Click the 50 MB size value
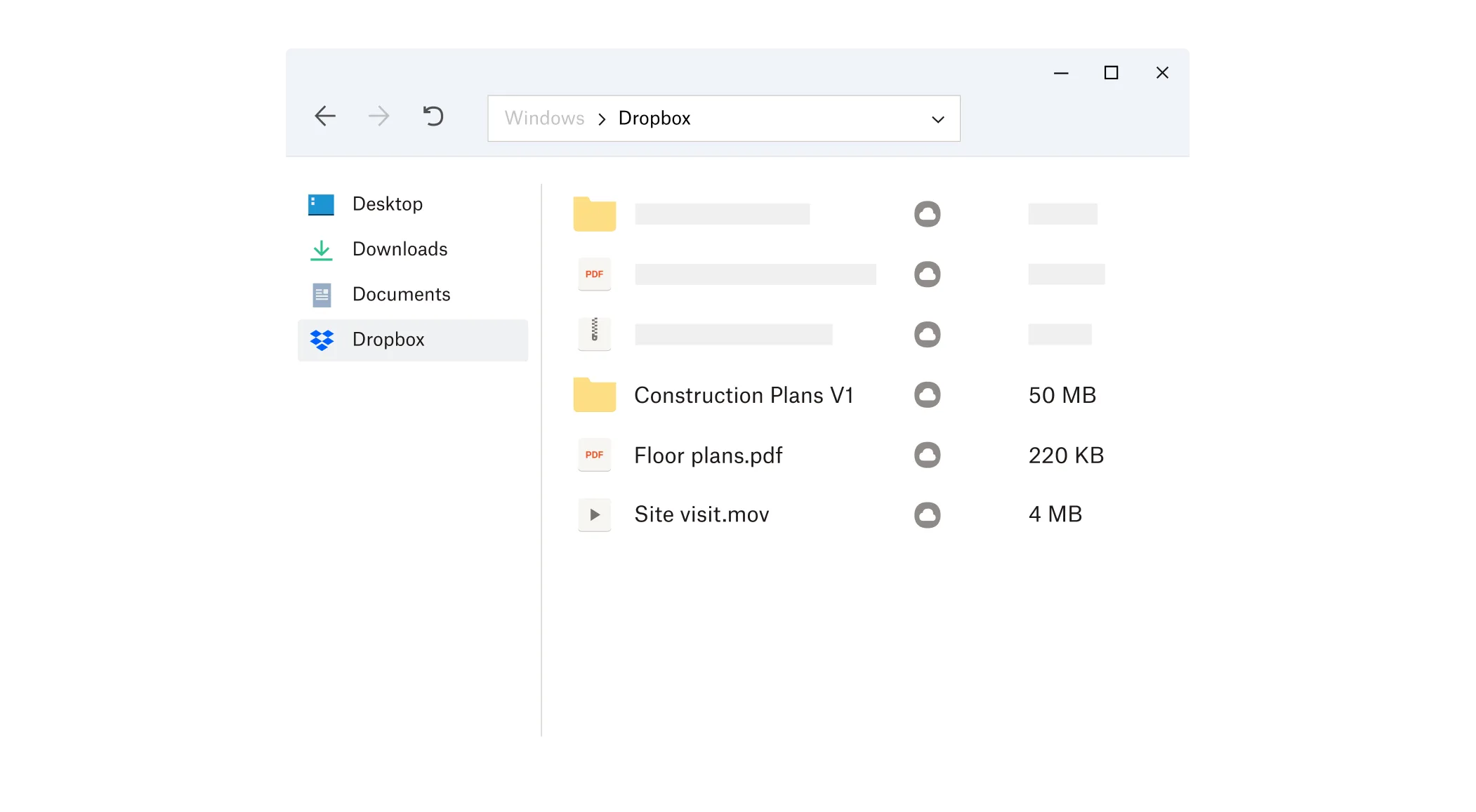 pos(1062,395)
